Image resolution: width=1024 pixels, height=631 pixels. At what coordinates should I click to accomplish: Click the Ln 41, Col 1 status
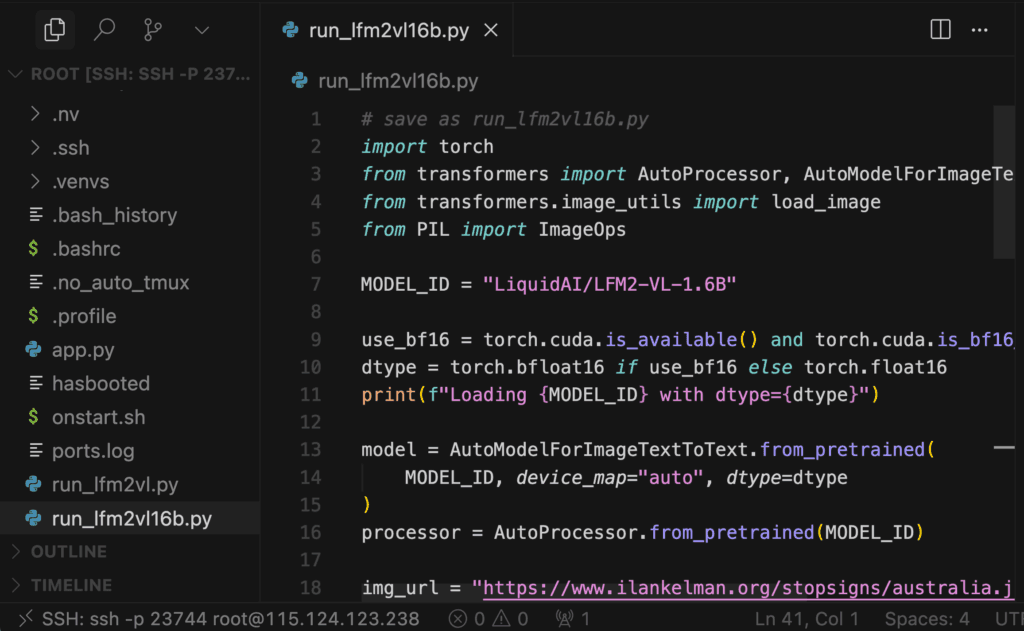pyautogui.click(x=807, y=619)
